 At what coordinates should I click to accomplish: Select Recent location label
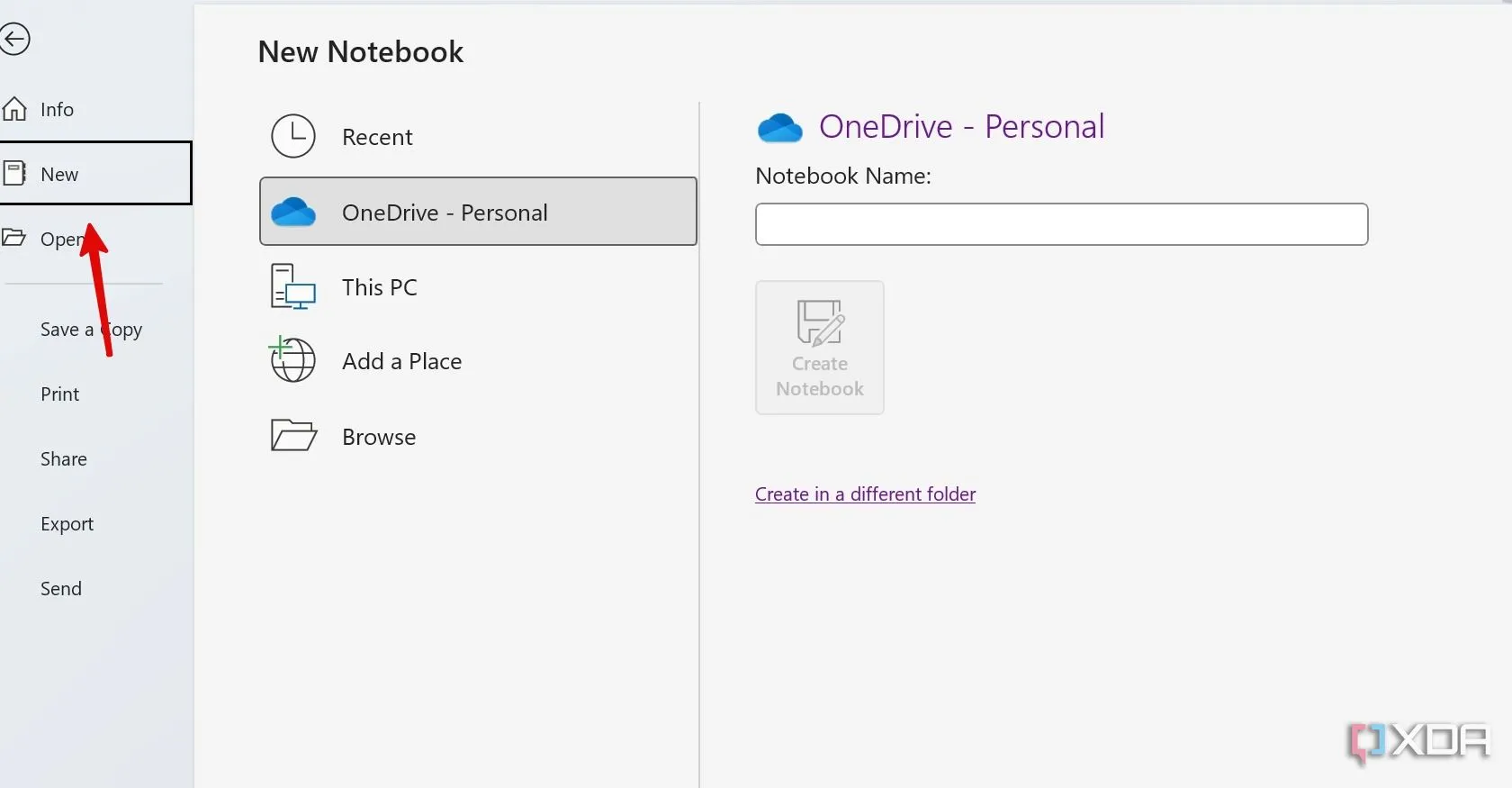[x=377, y=137]
